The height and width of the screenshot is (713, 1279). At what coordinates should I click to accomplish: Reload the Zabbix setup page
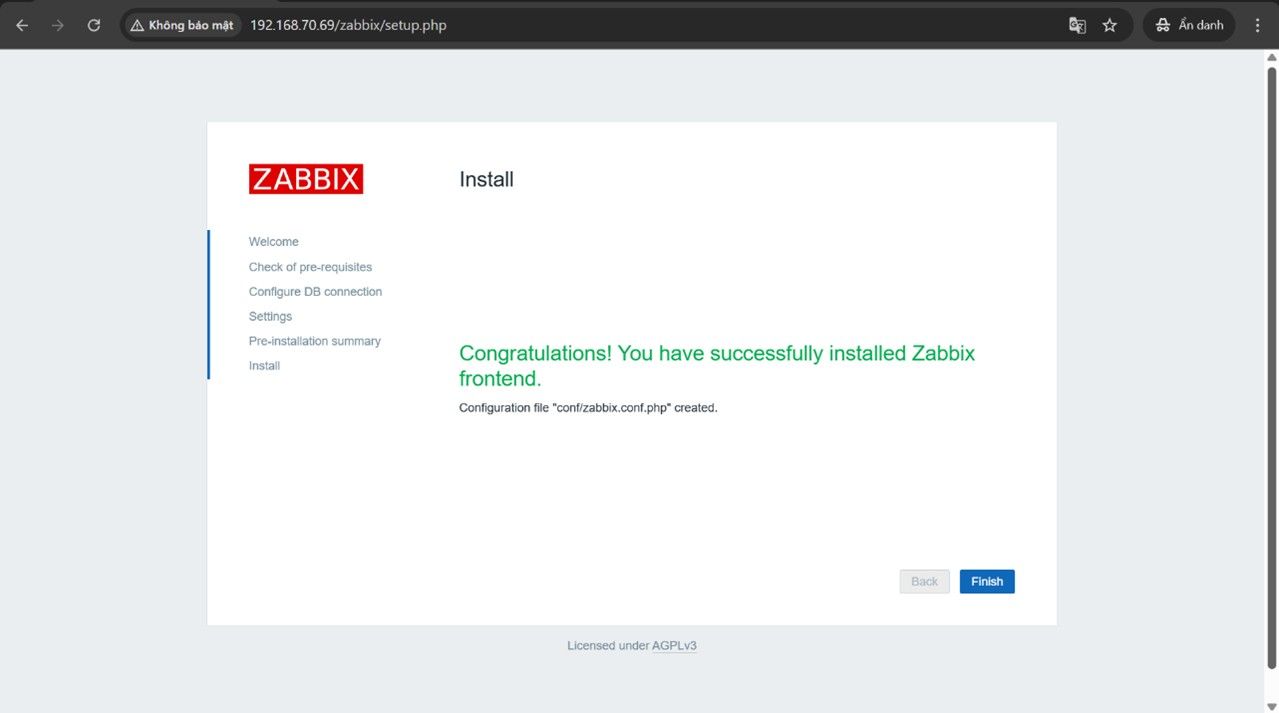94,25
